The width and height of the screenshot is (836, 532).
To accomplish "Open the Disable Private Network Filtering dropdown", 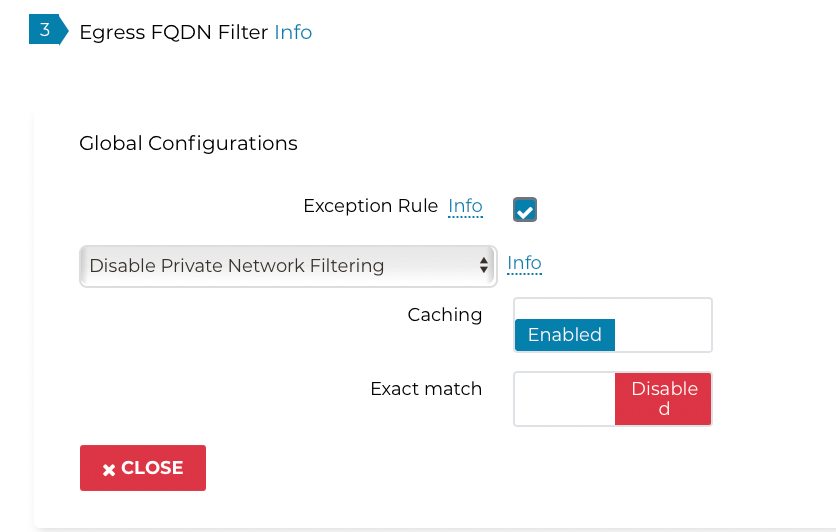I will (287, 266).
